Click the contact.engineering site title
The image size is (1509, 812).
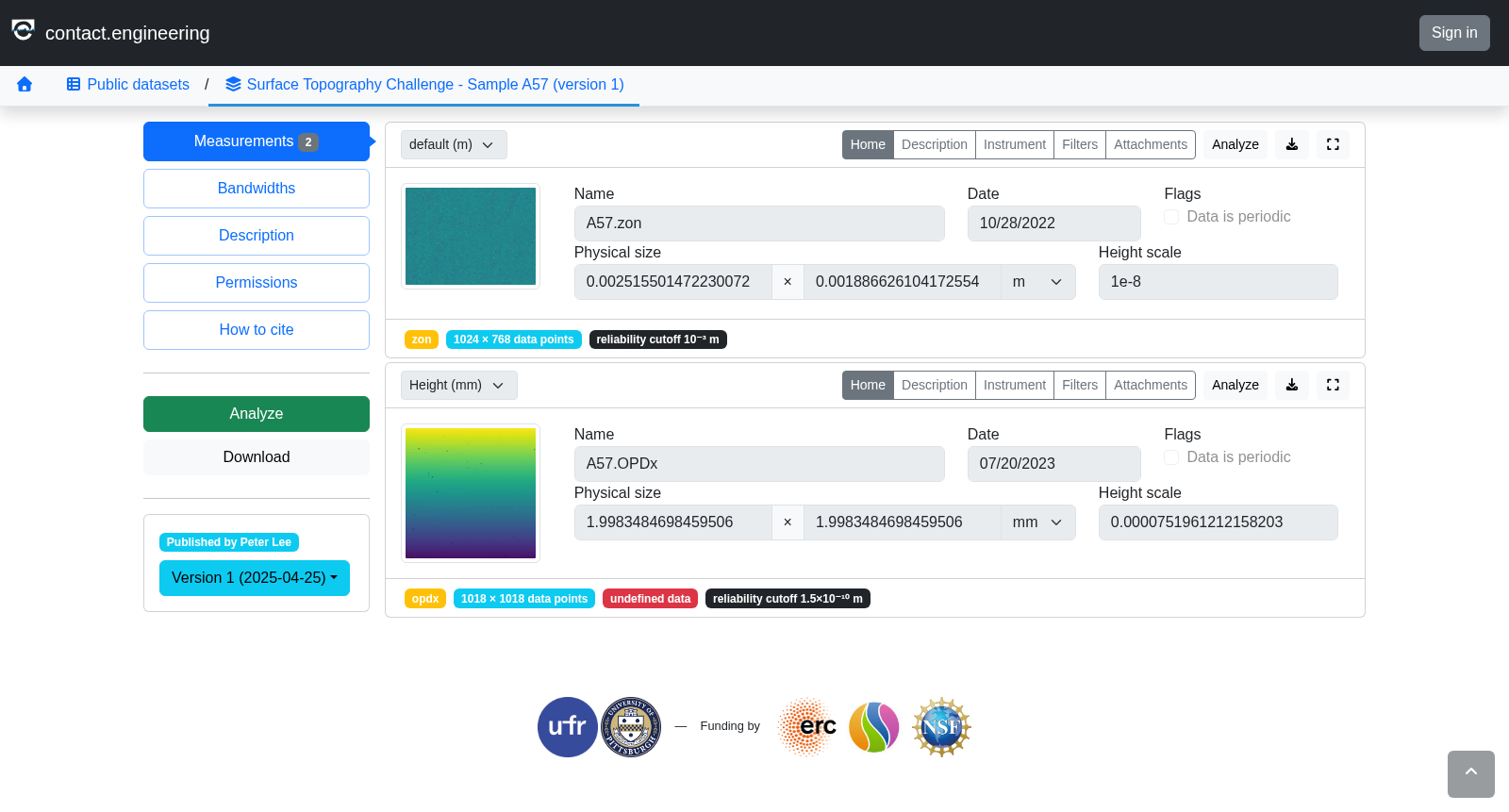pos(127,33)
